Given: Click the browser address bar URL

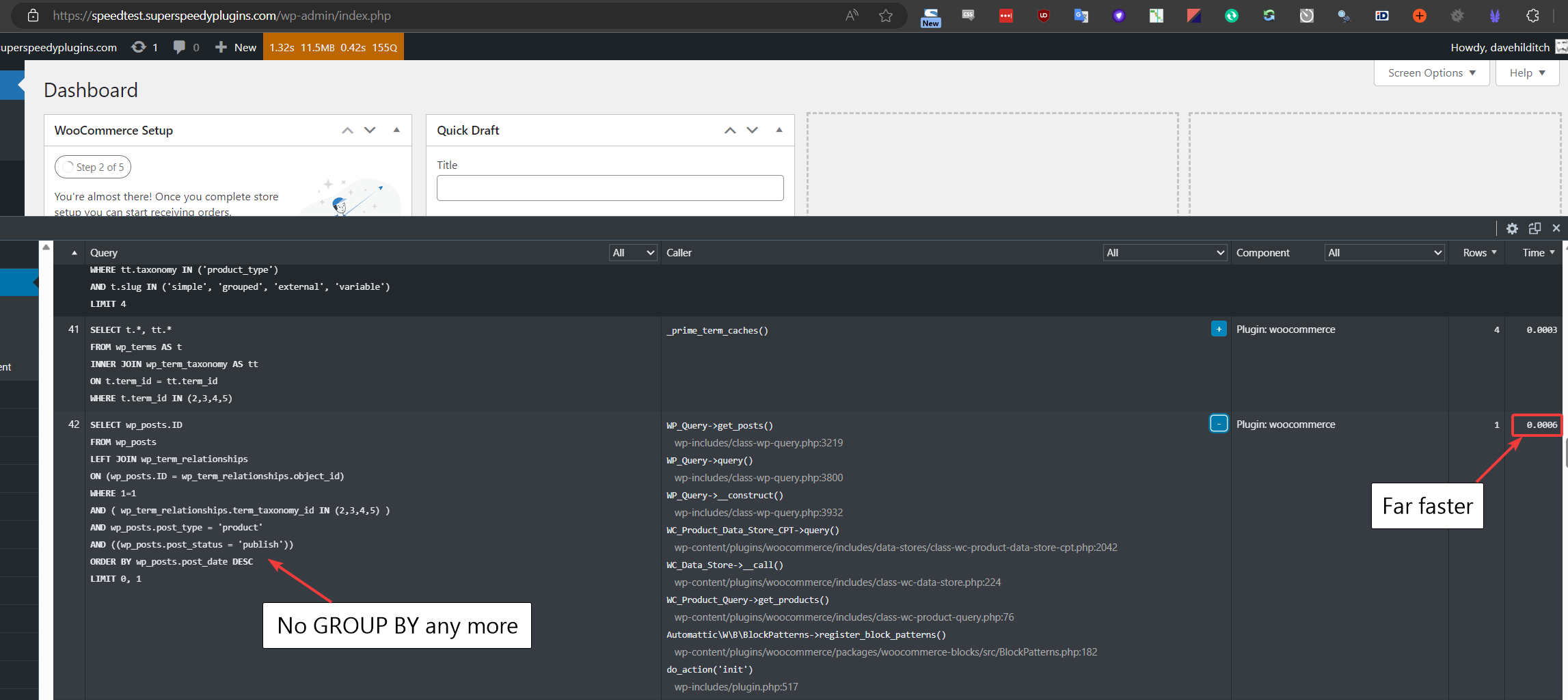Looking at the screenshot, I should click(222, 15).
